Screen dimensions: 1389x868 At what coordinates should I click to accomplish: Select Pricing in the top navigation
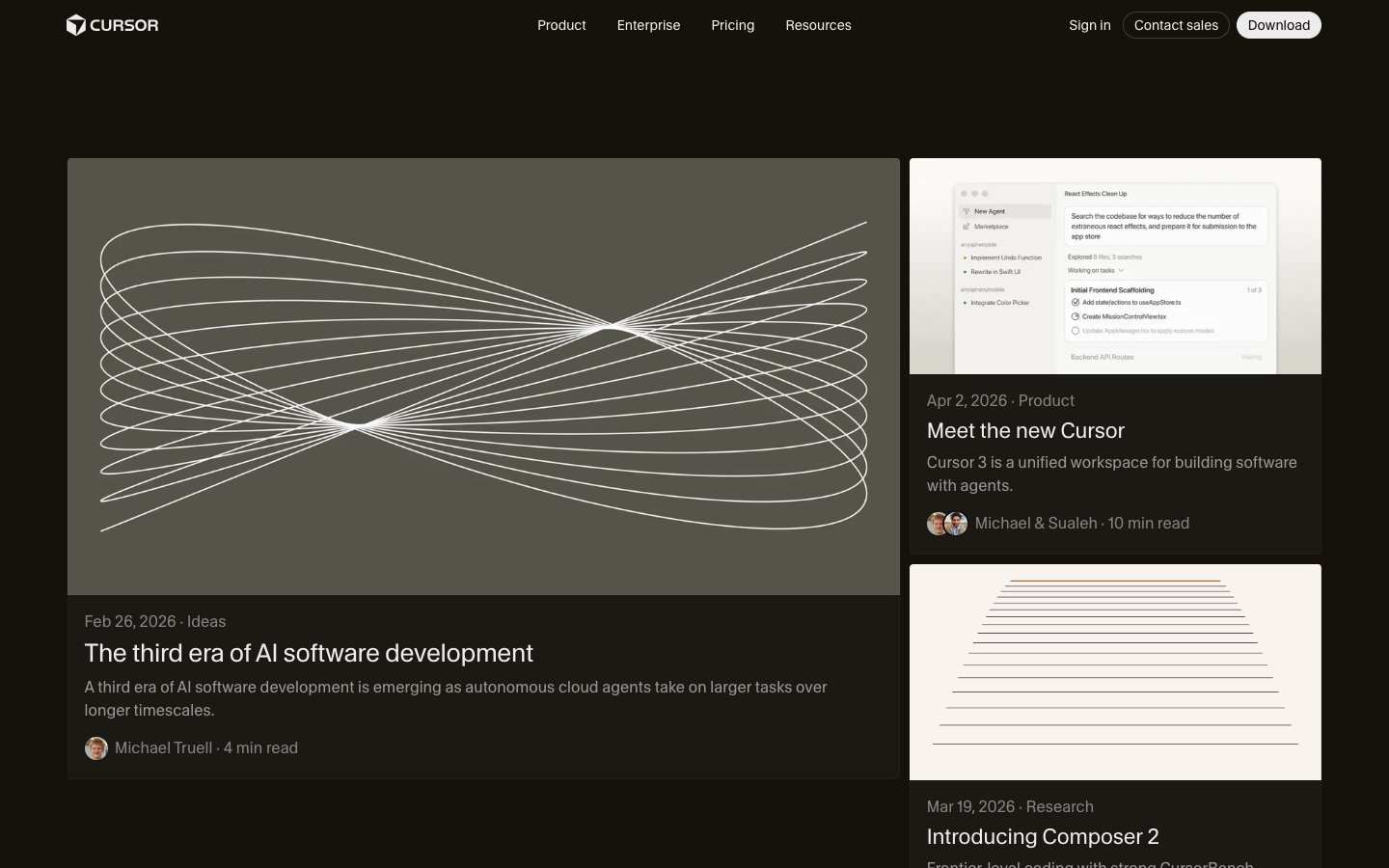point(732,25)
